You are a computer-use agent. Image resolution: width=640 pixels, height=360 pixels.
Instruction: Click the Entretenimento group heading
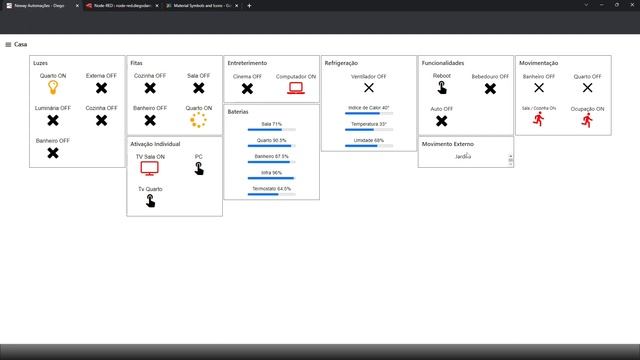pos(247,63)
